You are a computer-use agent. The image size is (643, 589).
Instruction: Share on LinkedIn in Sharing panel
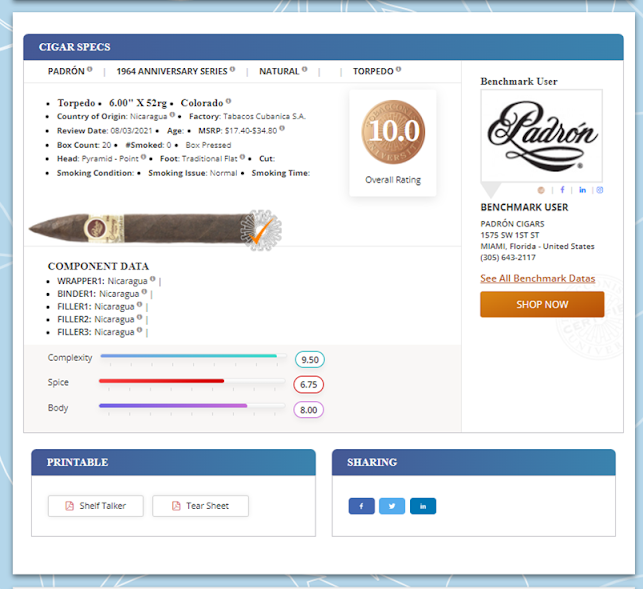[423, 506]
